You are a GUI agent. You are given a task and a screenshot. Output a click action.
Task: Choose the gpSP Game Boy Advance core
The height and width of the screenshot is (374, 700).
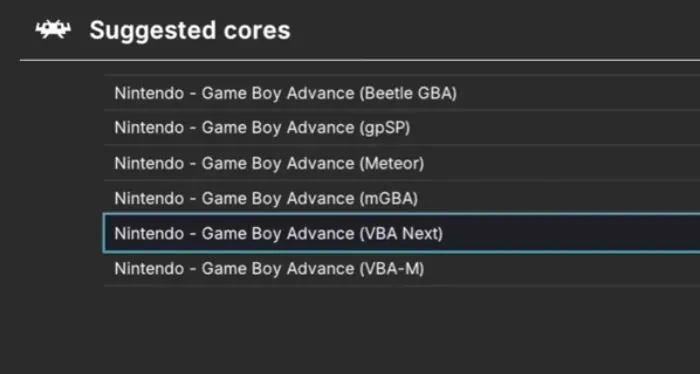coord(402,127)
